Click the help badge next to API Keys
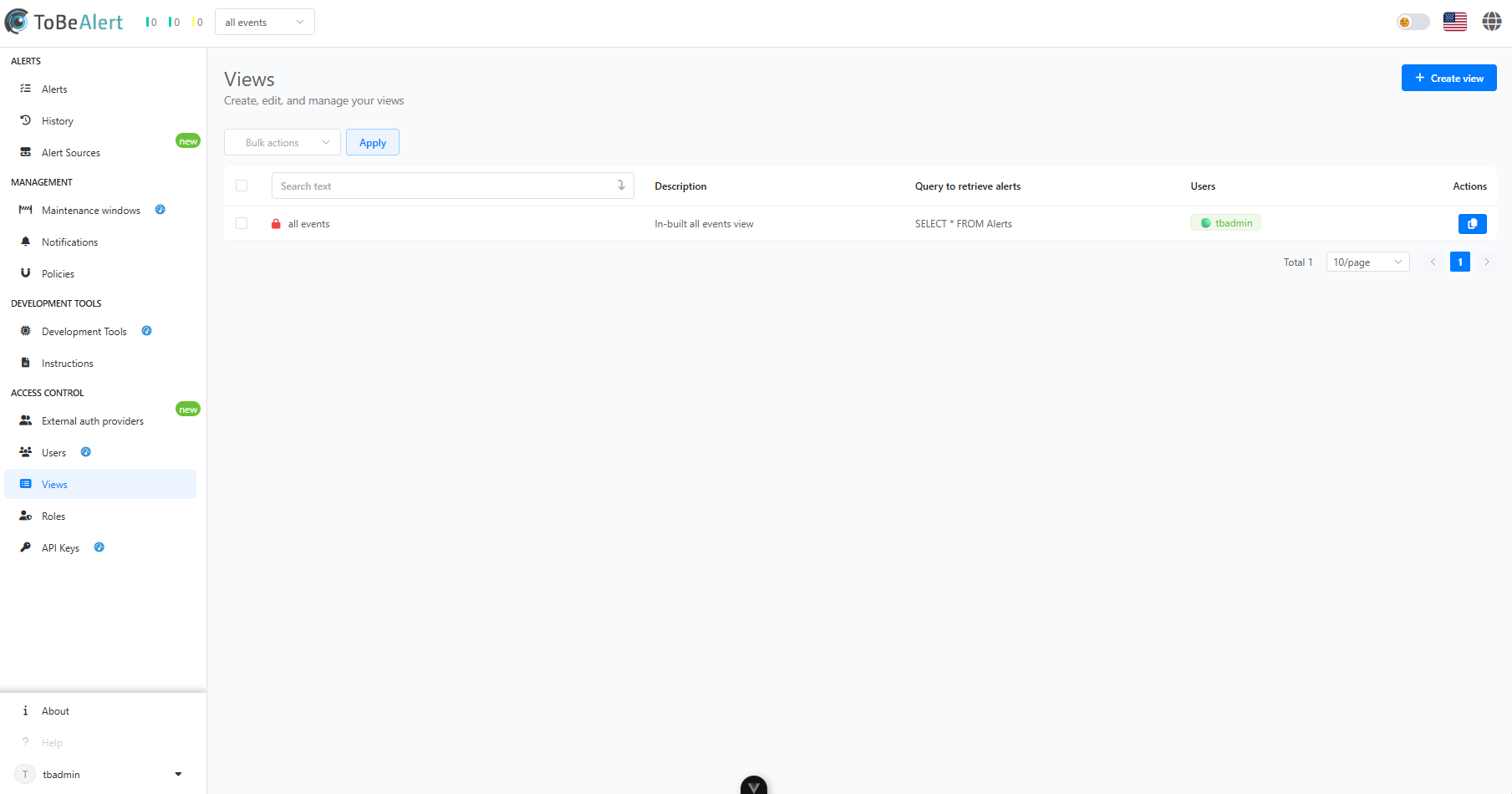Viewport: 1512px width, 794px height. tap(99, 547)
